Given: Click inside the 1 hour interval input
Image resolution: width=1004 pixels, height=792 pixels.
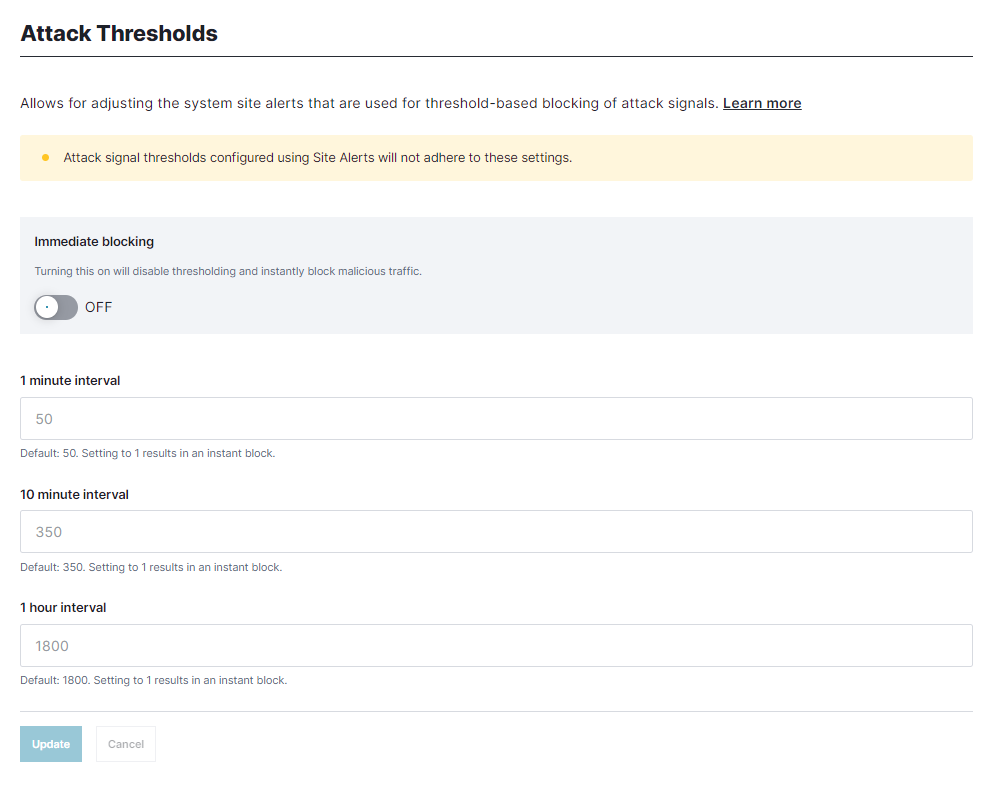Looking at the screenshot, I should [x=496, y=645].
